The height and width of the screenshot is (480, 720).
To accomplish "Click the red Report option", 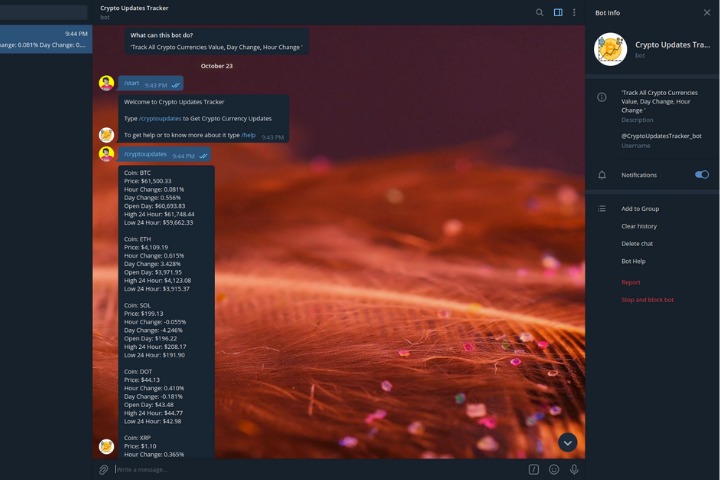I will tap(630, 282).
